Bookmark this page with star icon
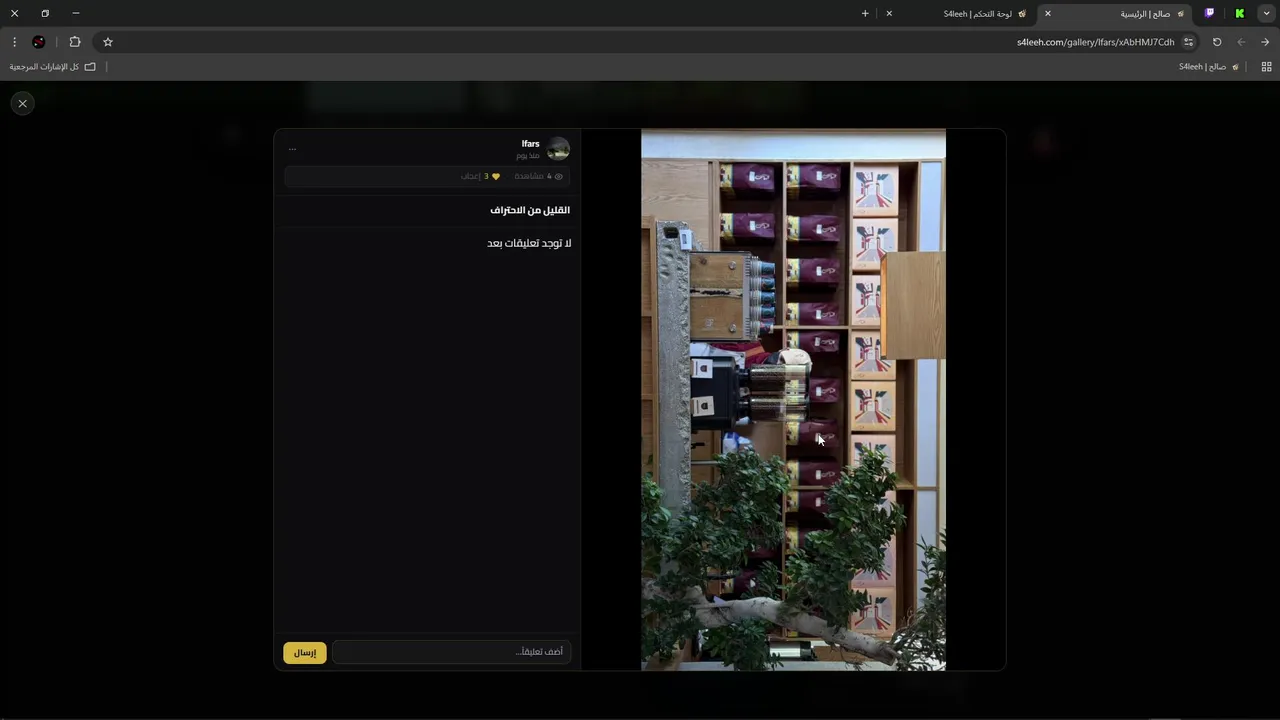Screen dimensions: 1280x720 click(108, 42)
